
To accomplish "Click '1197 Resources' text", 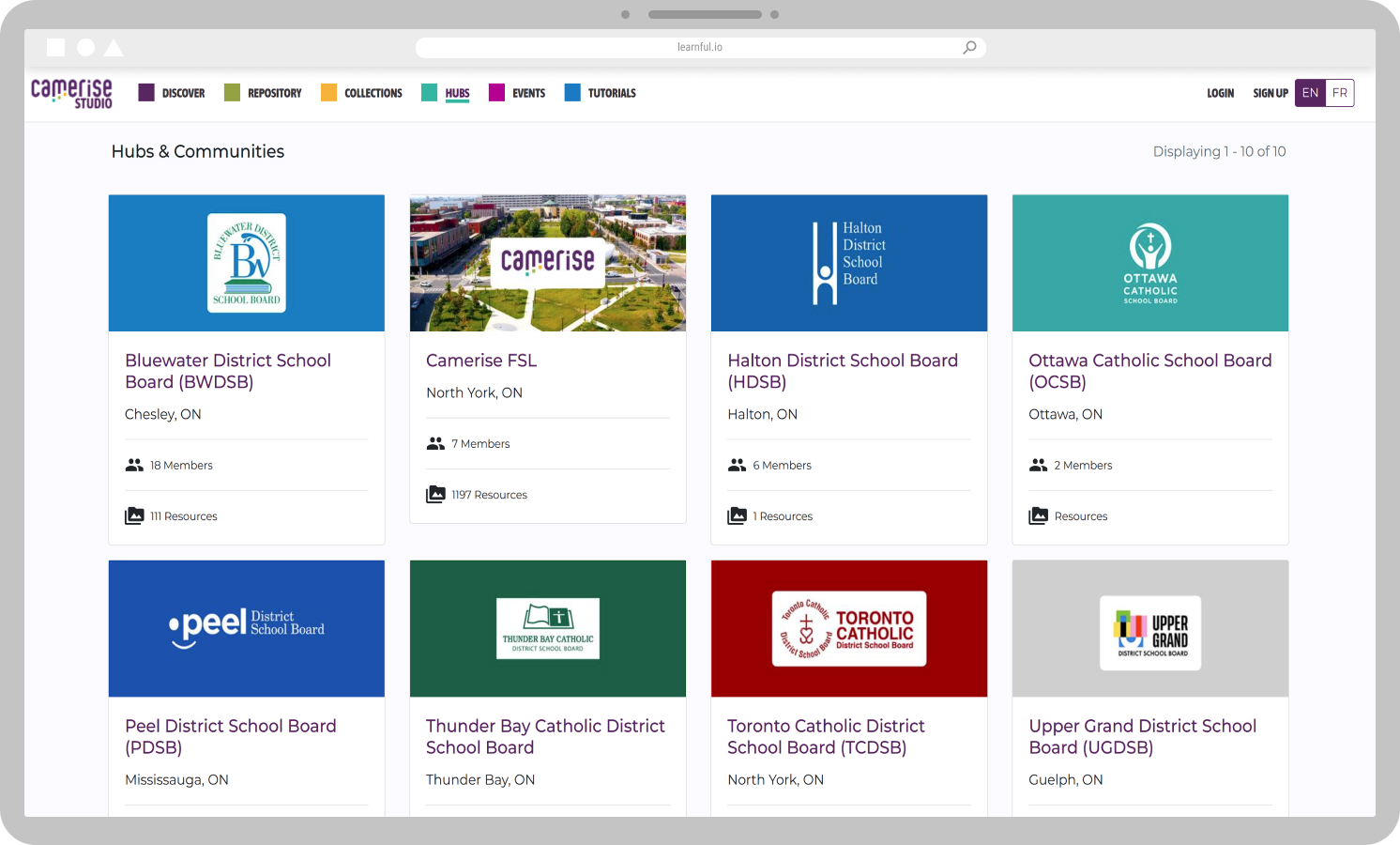I will [x=489, y=495].
